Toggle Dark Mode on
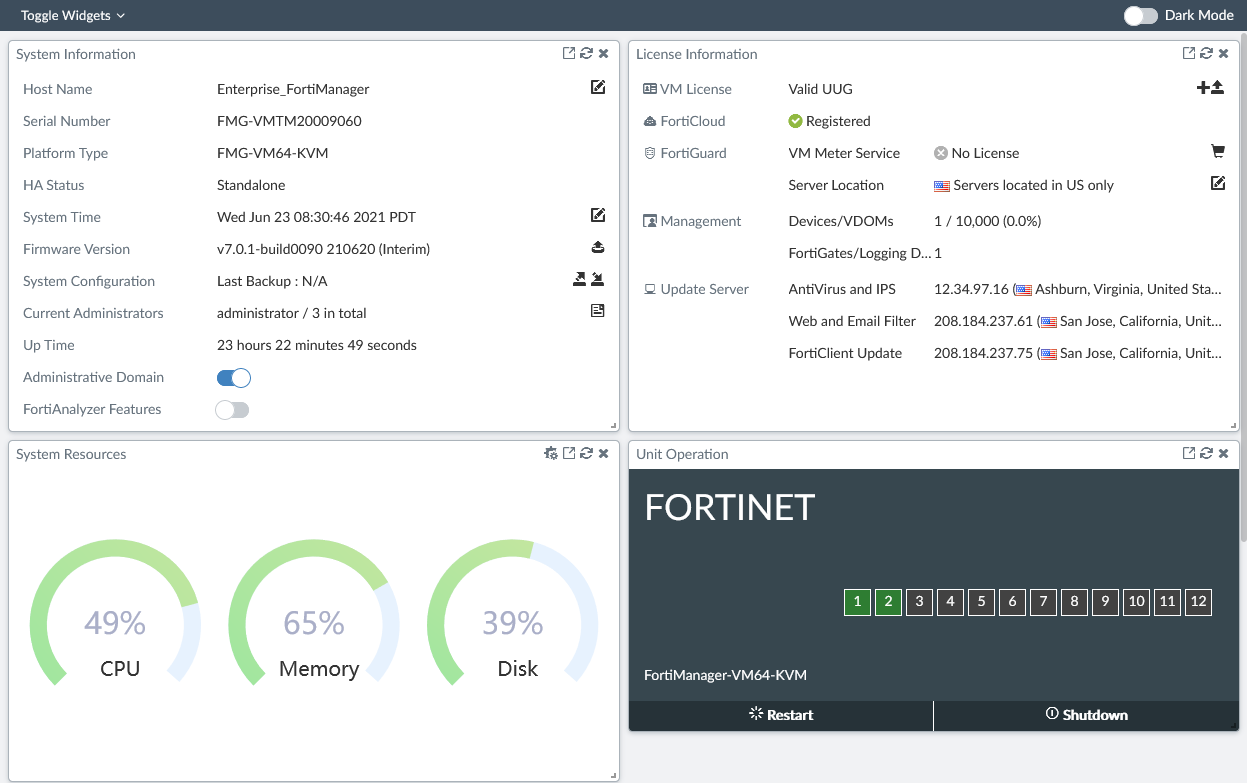1247x783 pixels. [1139, 15]
